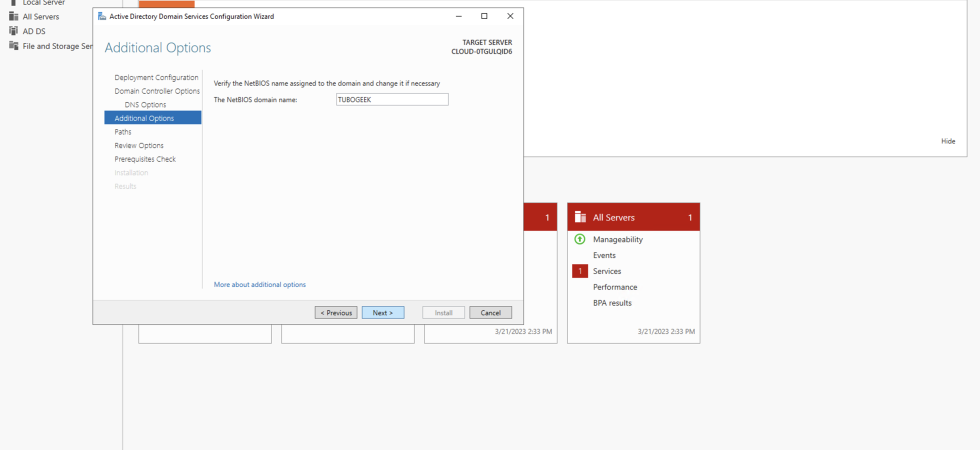Click the Previous button
Viewport: 980px width, 450px height.
(336, 312)
